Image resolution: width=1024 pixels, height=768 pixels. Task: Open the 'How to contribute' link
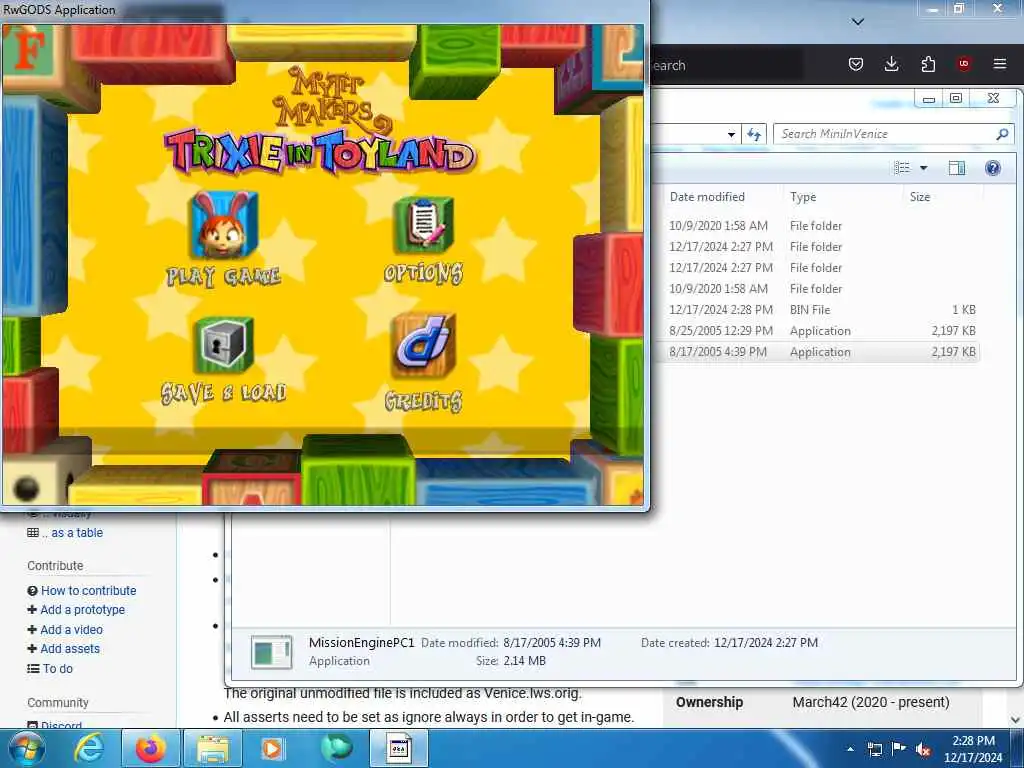pyautogui.click(x=89, y=590)
